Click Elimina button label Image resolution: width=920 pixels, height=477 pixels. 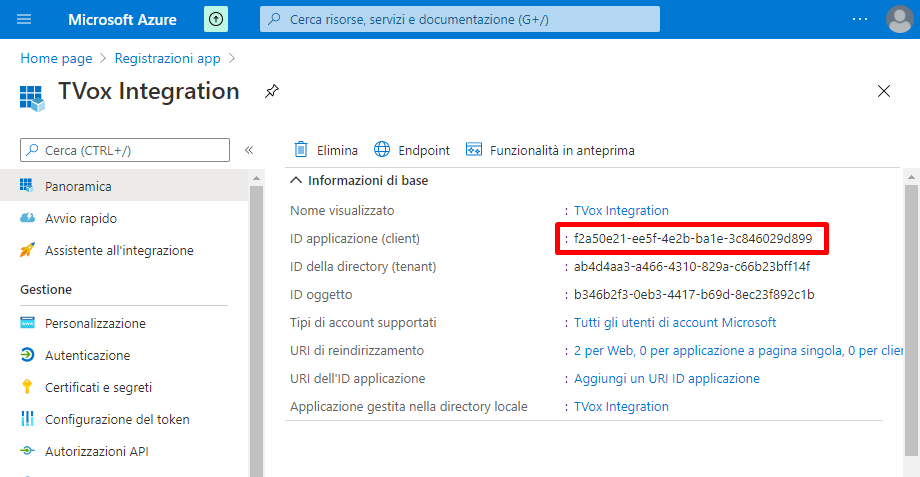tap(337, 151)
